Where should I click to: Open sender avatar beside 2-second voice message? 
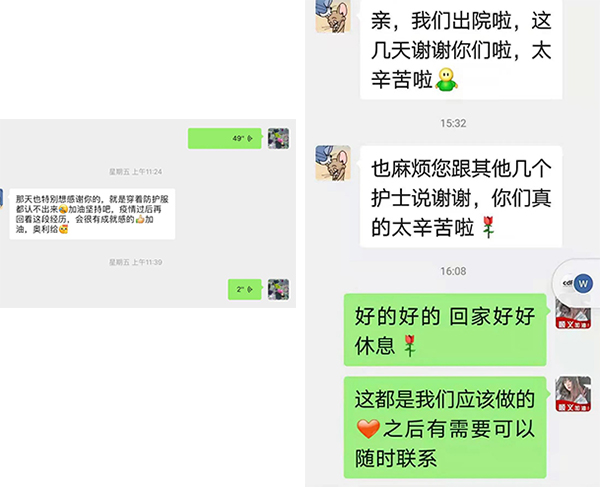[x=278, y=289]
